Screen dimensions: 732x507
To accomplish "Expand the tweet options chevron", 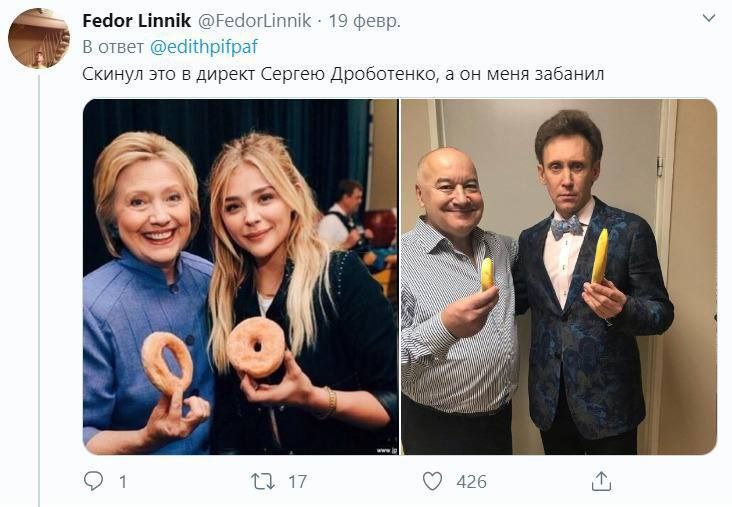I will click(708, 19).
